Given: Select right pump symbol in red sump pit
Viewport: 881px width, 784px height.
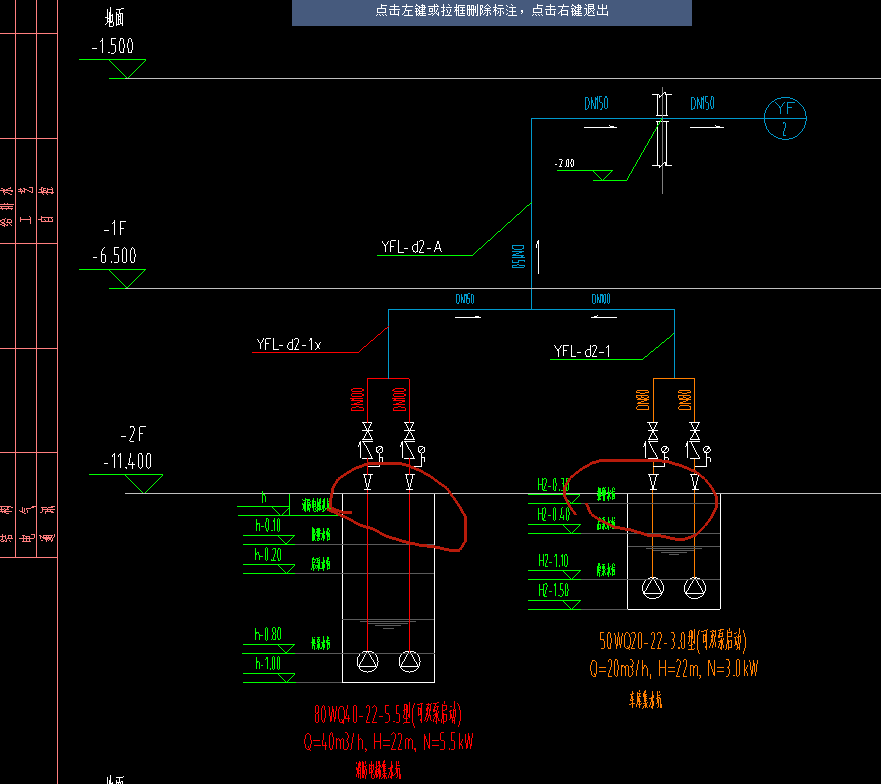Looking at the screenshot, I should tap(410, 661).
